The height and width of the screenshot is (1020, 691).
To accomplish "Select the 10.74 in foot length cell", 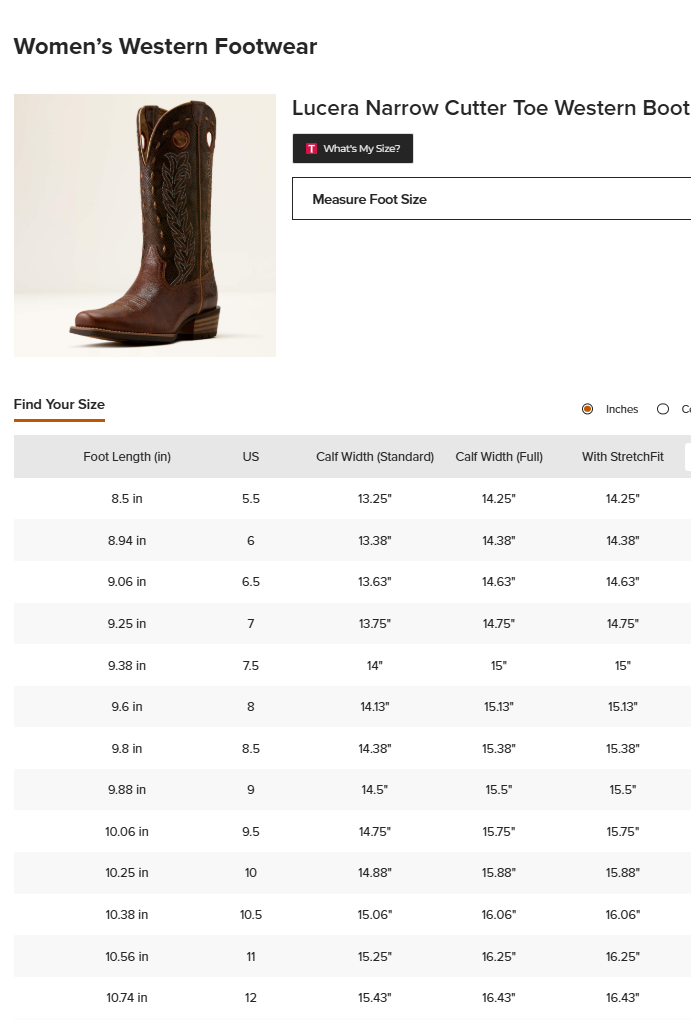I will click(127, 997).
